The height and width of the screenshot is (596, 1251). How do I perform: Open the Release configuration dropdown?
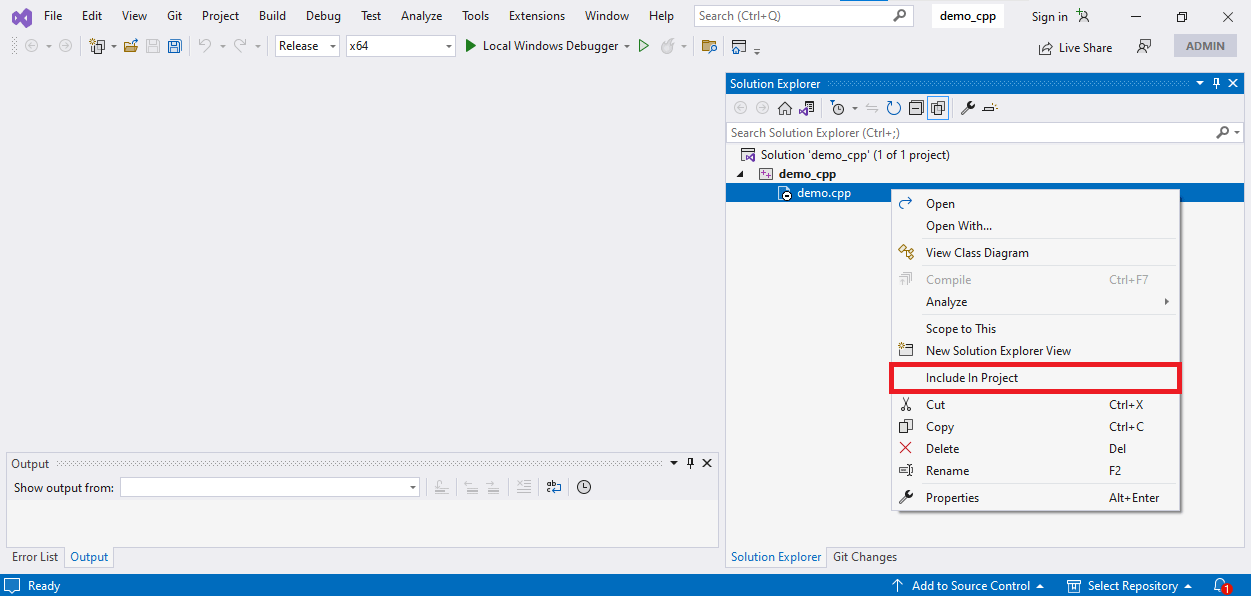308,46
